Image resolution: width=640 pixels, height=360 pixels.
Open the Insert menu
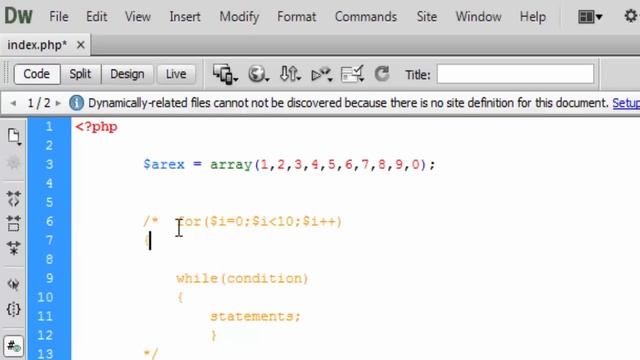tap(185, 17)
